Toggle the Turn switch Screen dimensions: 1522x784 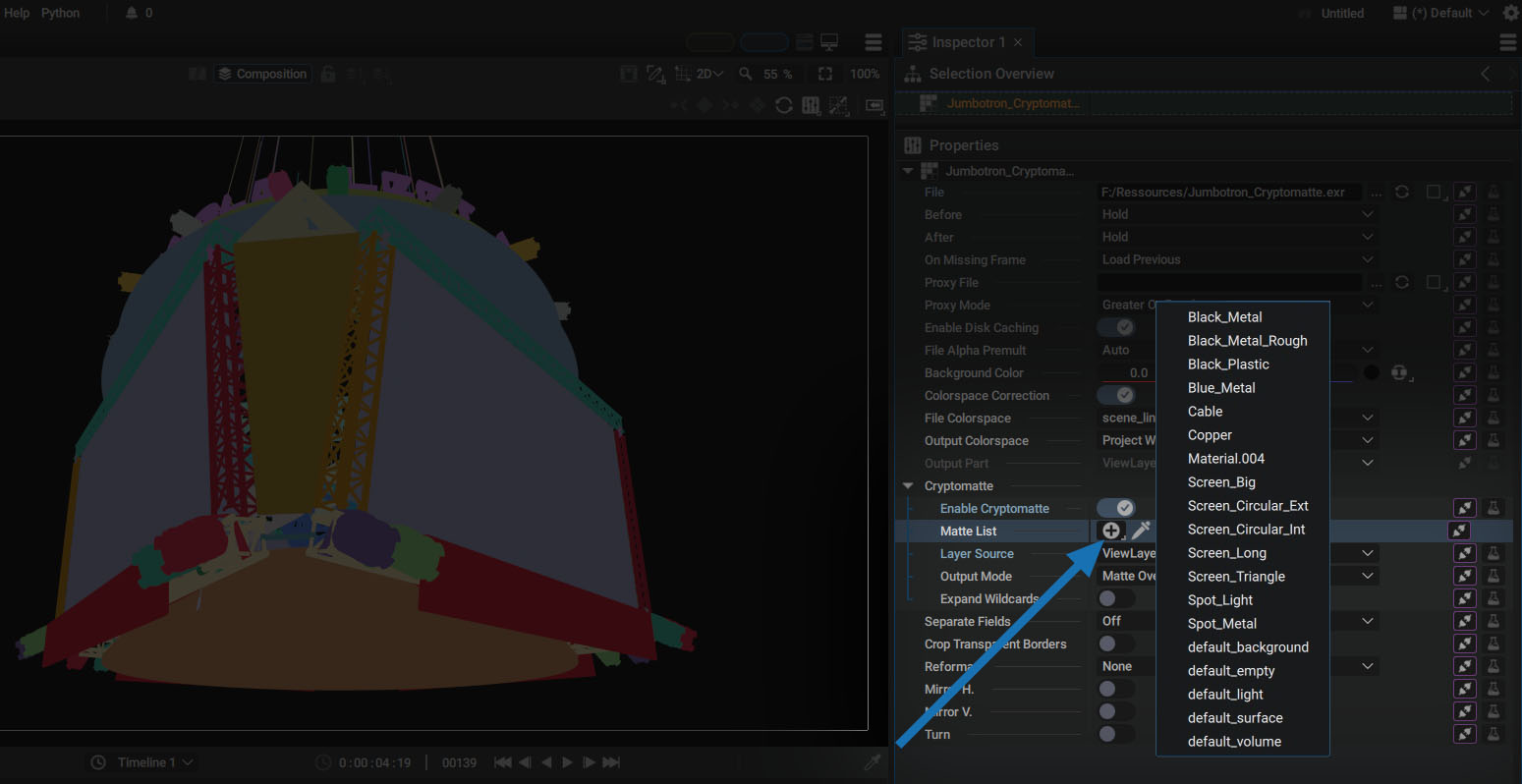tap(1116, 734)
